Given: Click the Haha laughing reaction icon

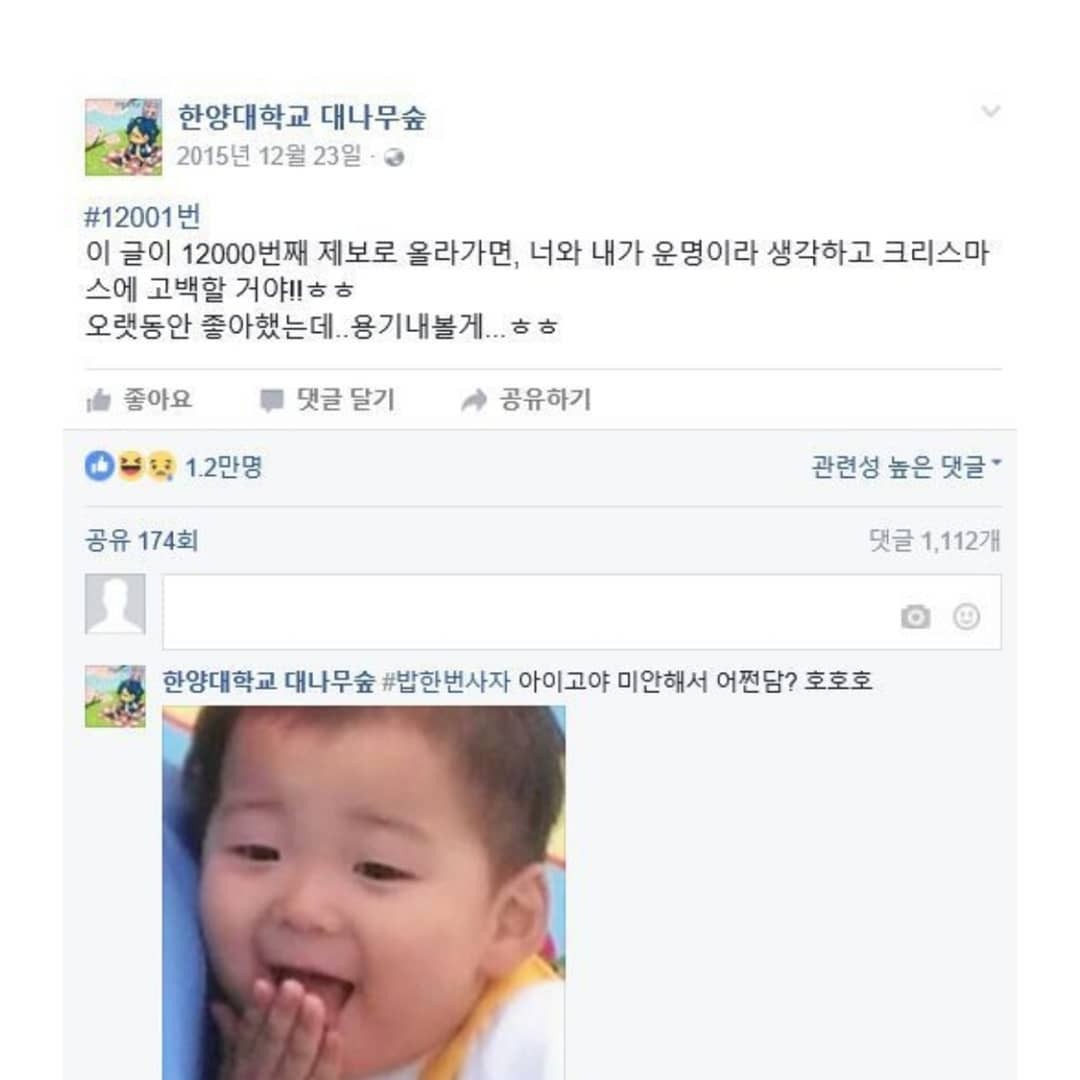Looking at the screenshot, I should click(130, 466).
